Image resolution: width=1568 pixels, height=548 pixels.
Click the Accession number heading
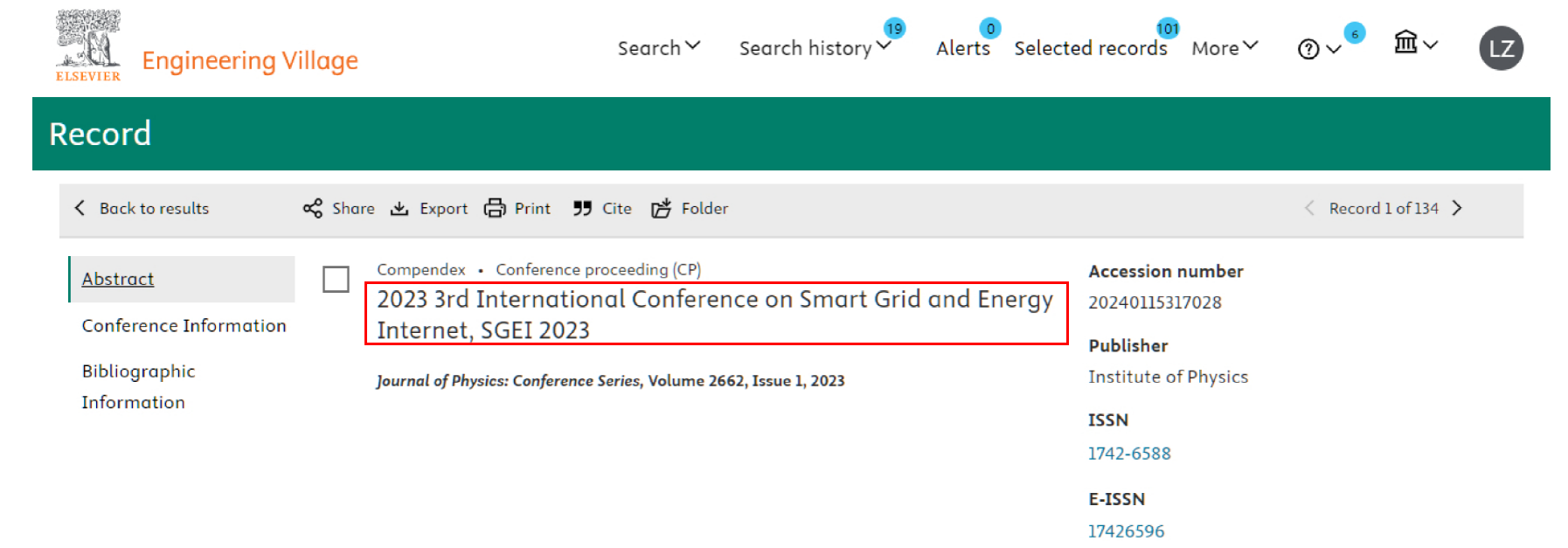point(1165,271)
